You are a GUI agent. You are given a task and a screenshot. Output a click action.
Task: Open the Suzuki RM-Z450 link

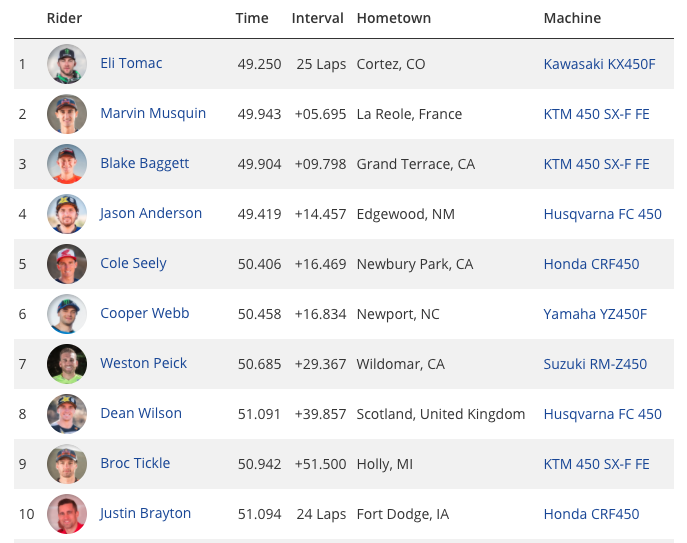595,364
